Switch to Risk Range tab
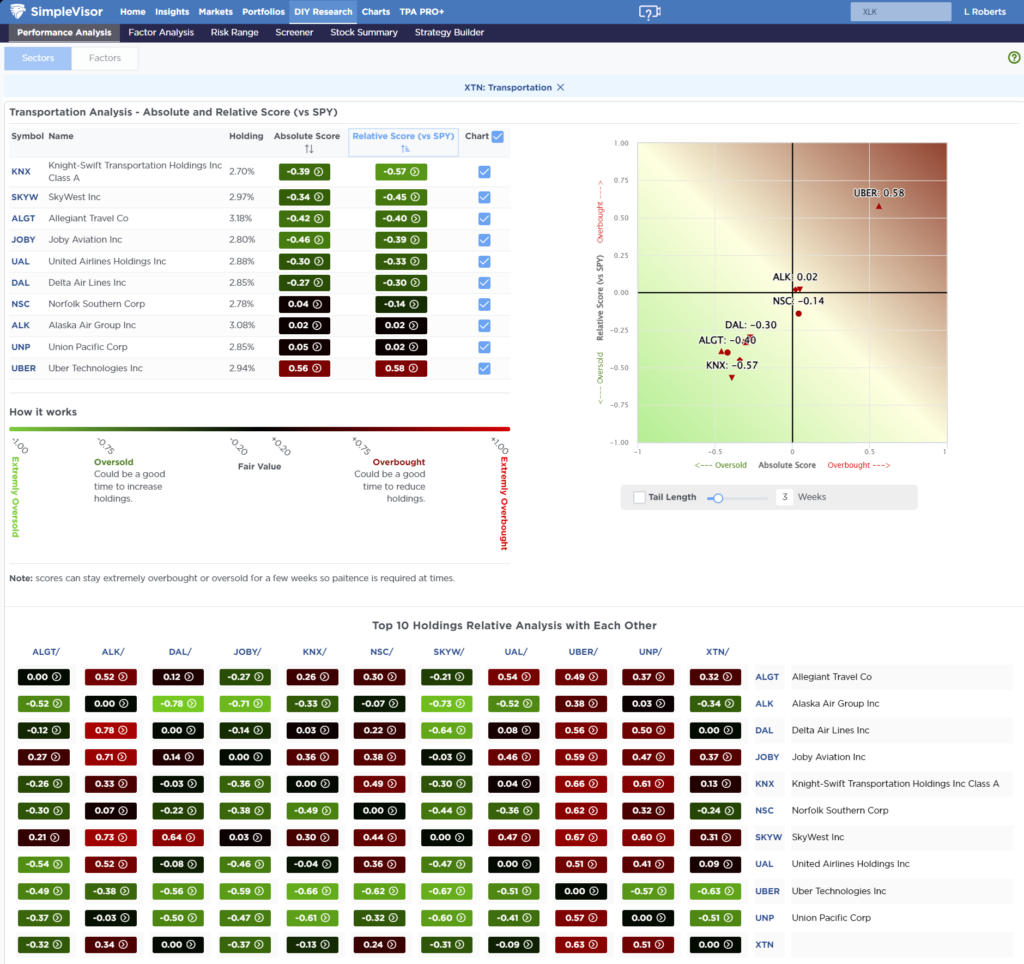Viewport: 1024px width, 964px height. [x=234, y=32]
